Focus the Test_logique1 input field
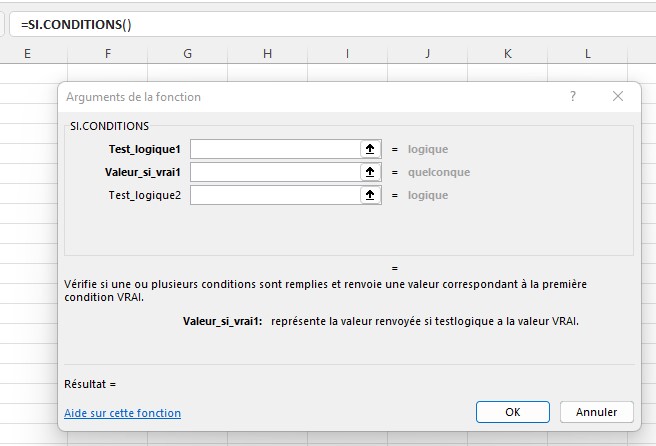The height and width of the screenshot is (446, 656). click(x=274, y=149)
